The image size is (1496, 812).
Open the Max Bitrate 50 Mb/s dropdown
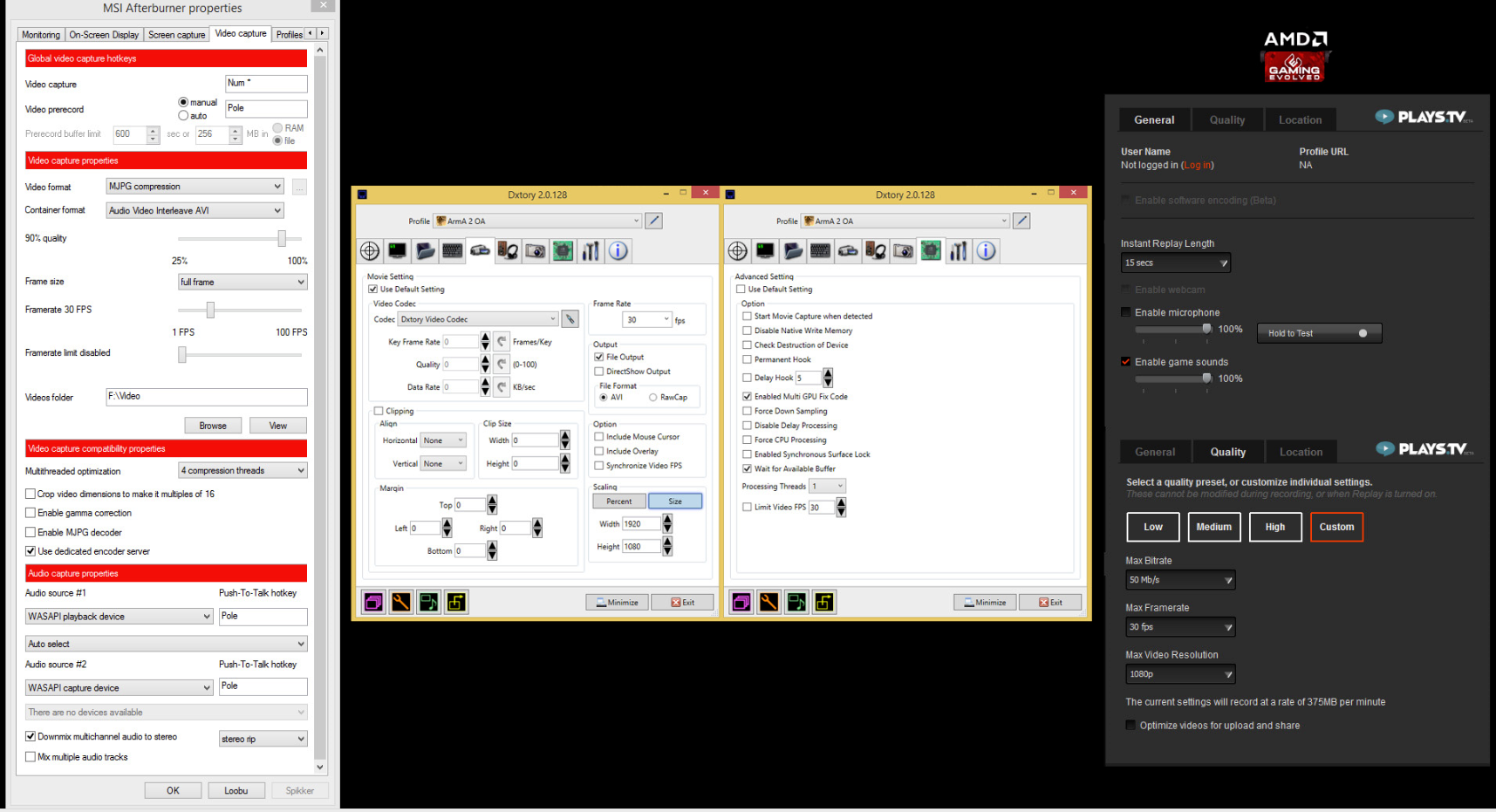pos(1180,580)
